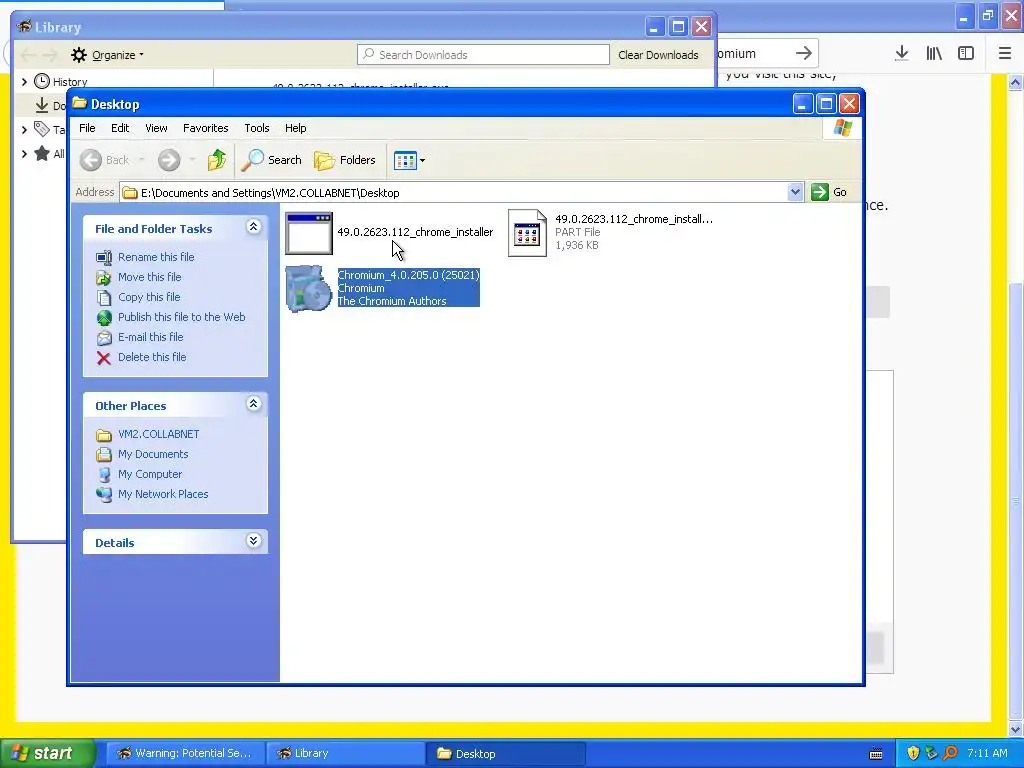Open Firefox library bookshelf icon
The width and height of the screenshot is (1024, 768).
[x=934, y=54]
